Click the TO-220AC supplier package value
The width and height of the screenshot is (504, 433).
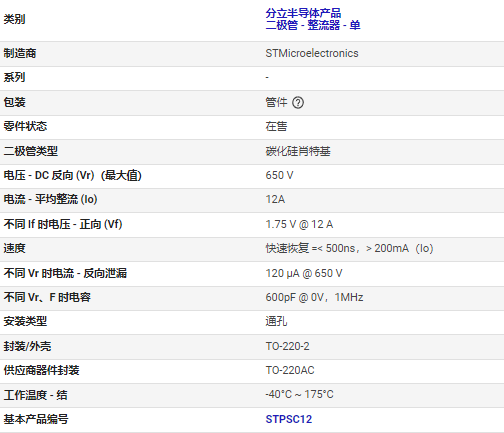290,370
